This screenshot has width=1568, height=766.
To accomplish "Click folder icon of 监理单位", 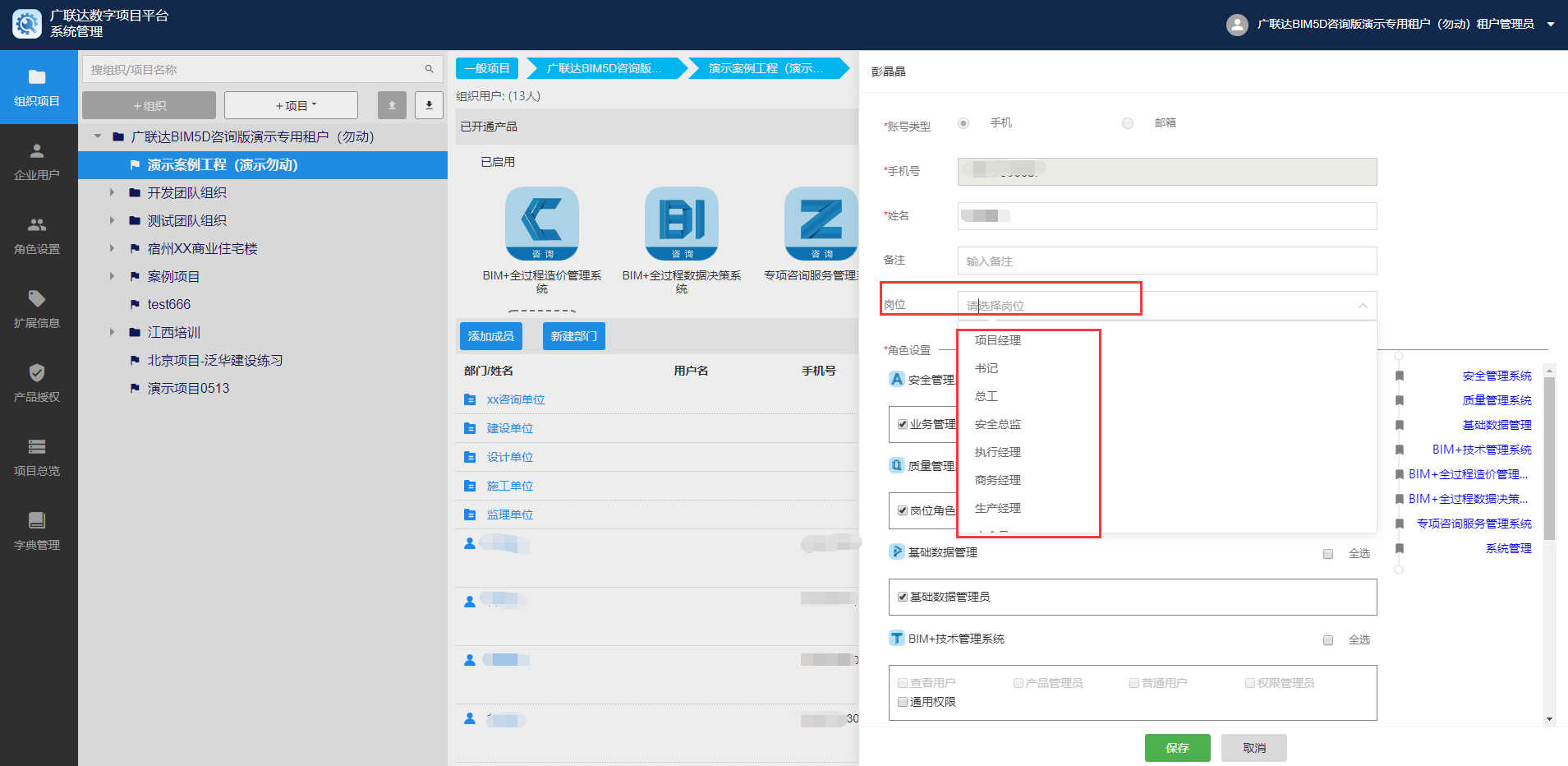I will click(470, 515).
